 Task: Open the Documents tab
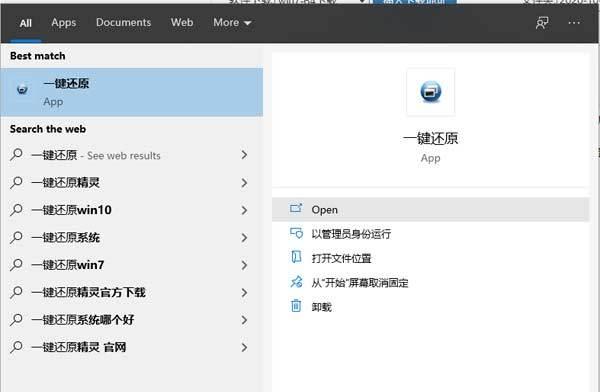tap(123, 22)
